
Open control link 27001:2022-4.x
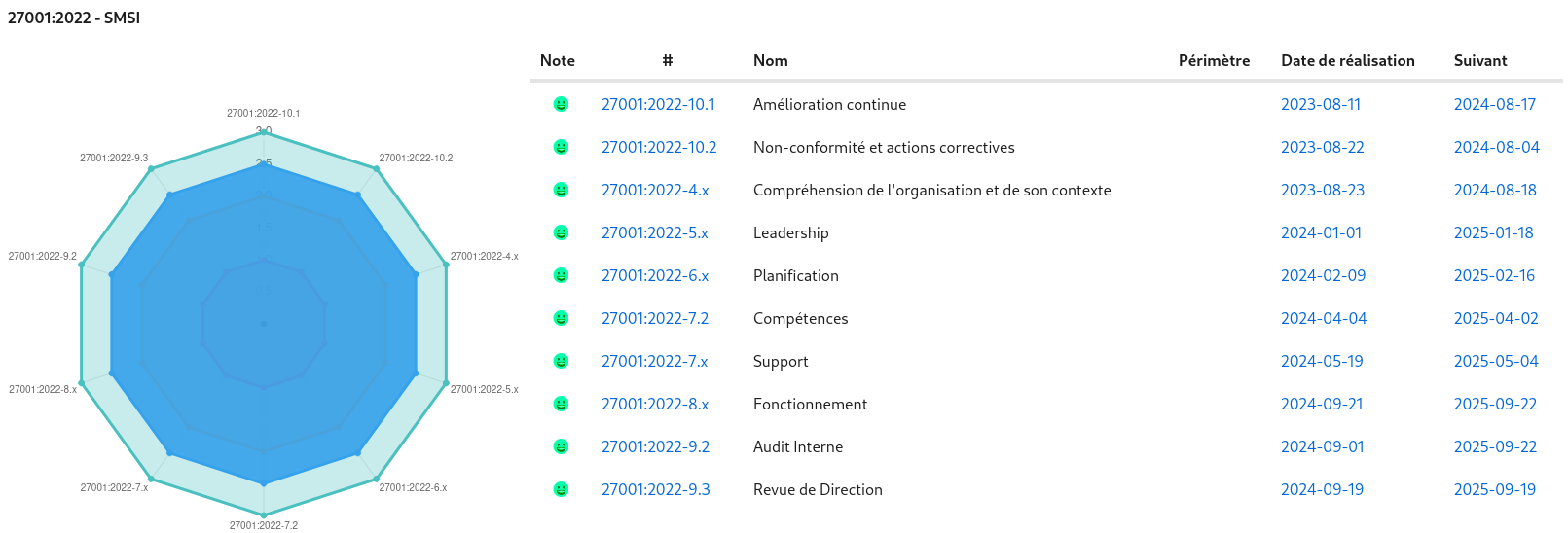coord(655,190)
